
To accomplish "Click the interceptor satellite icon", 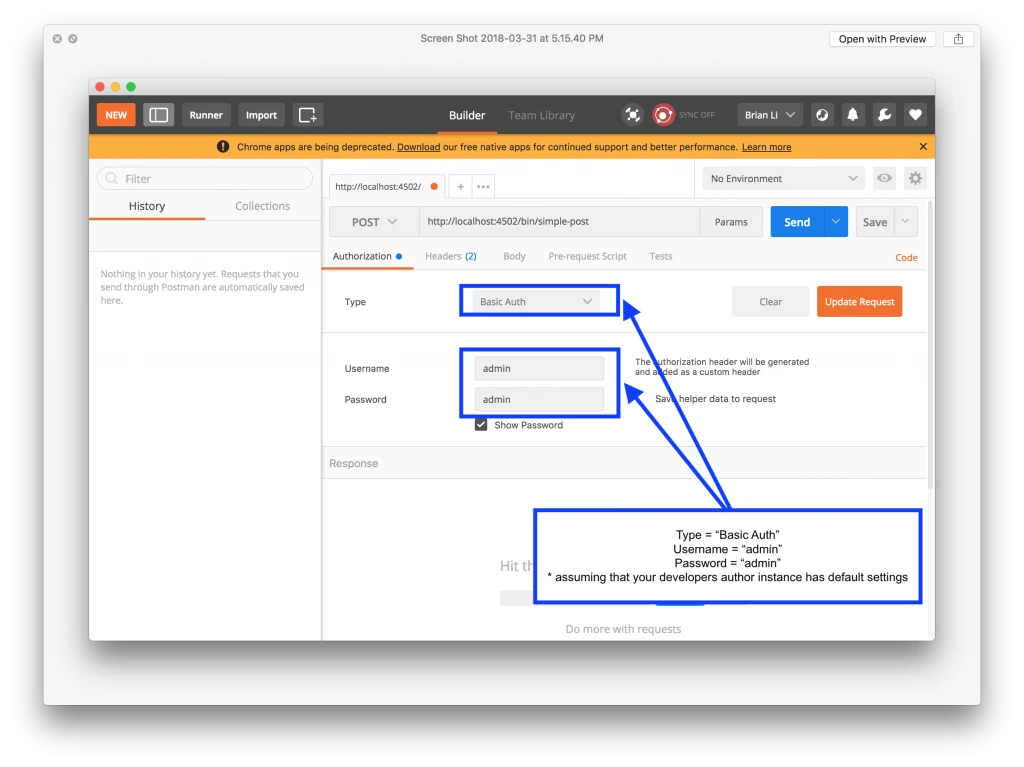I will (x=632, y=115).
